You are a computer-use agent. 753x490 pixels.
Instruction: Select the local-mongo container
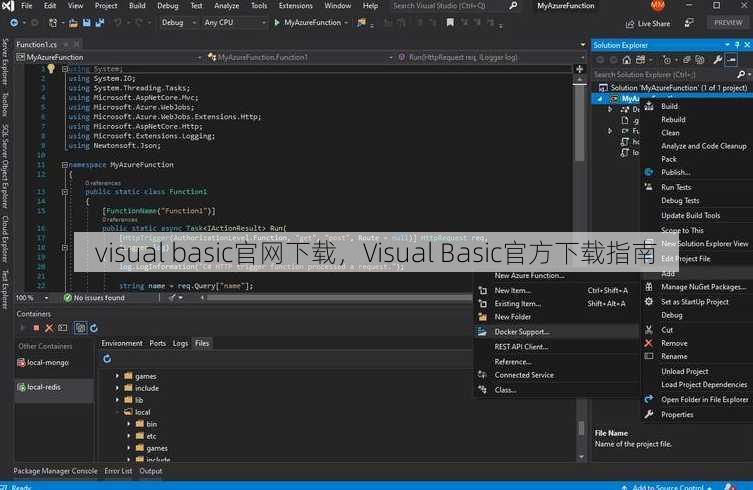tap(54, 363)
